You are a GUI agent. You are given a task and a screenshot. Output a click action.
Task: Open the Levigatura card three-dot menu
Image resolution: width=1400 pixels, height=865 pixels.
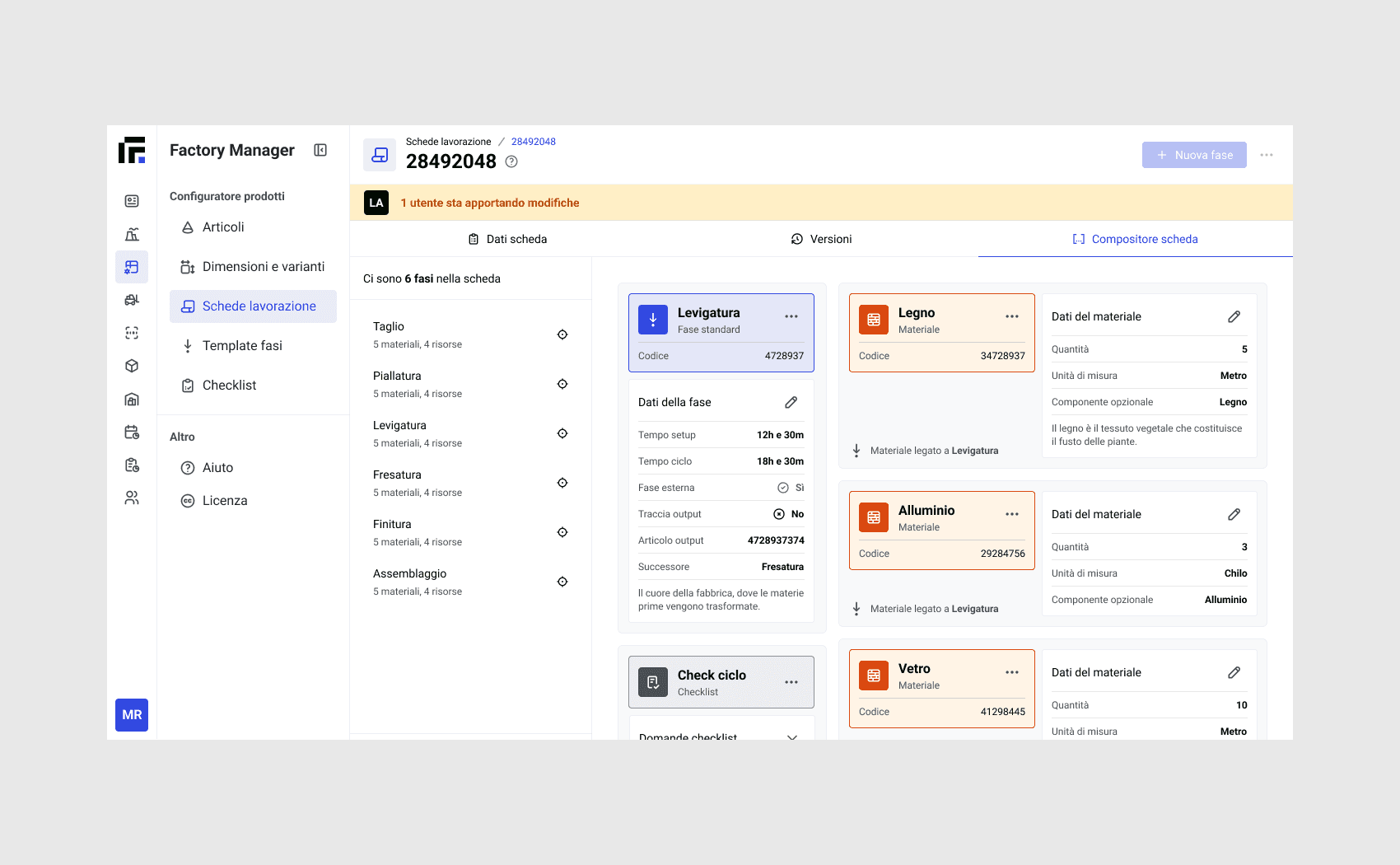pyautogui.click(x=791, y=316)
